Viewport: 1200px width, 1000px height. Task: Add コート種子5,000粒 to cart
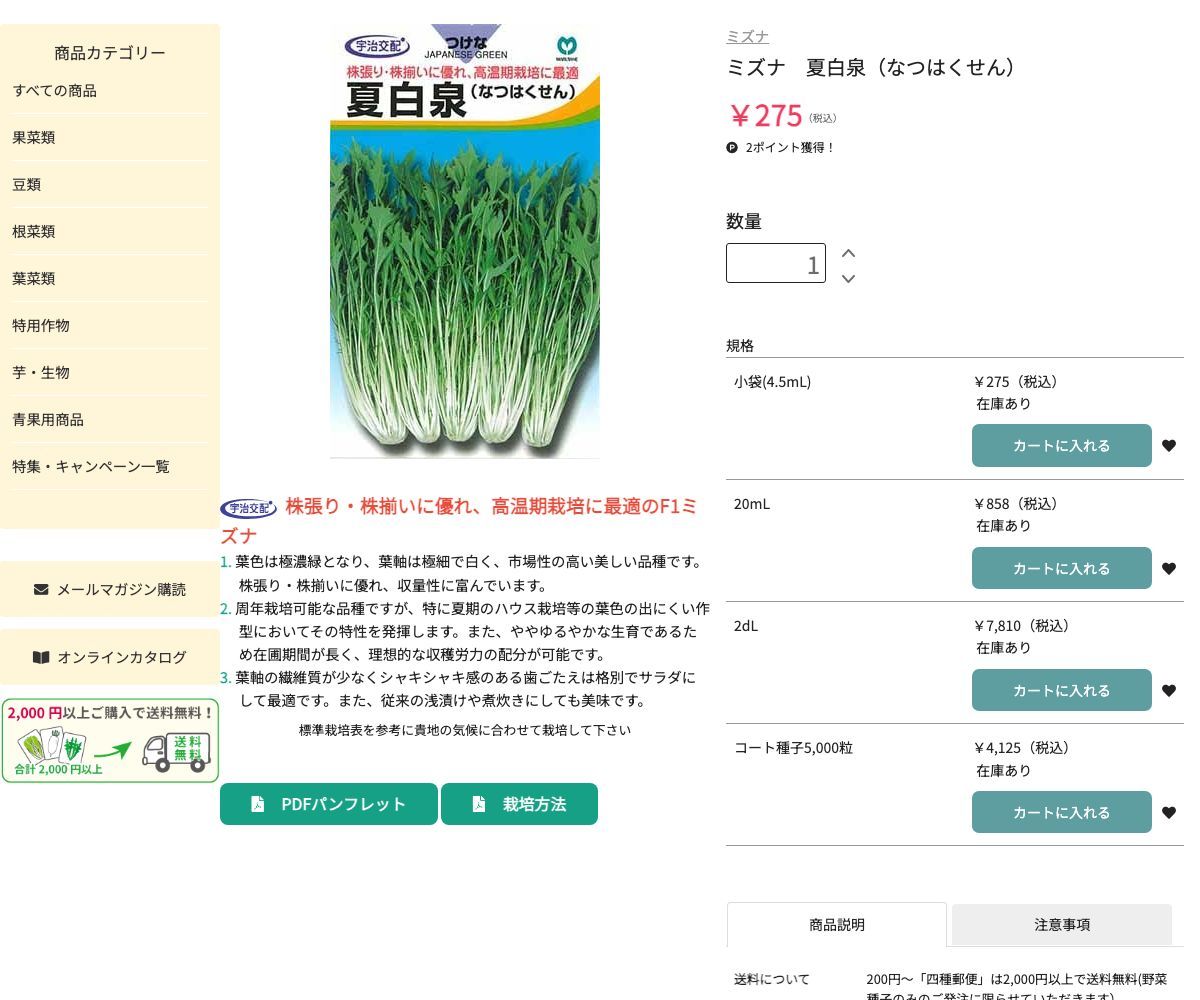(x=1061, y=813)
